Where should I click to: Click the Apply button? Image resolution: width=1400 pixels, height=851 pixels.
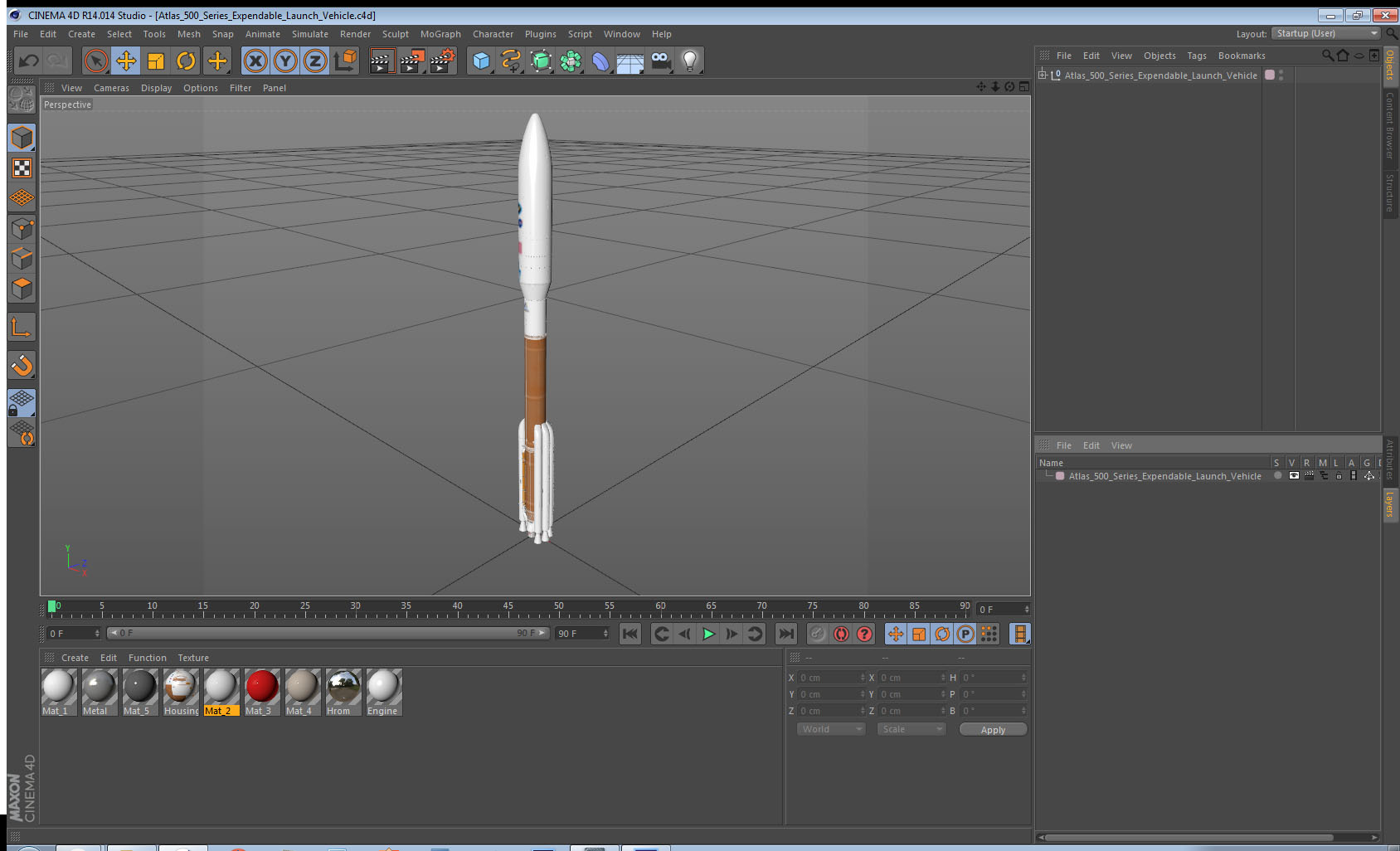coord(993,730)
